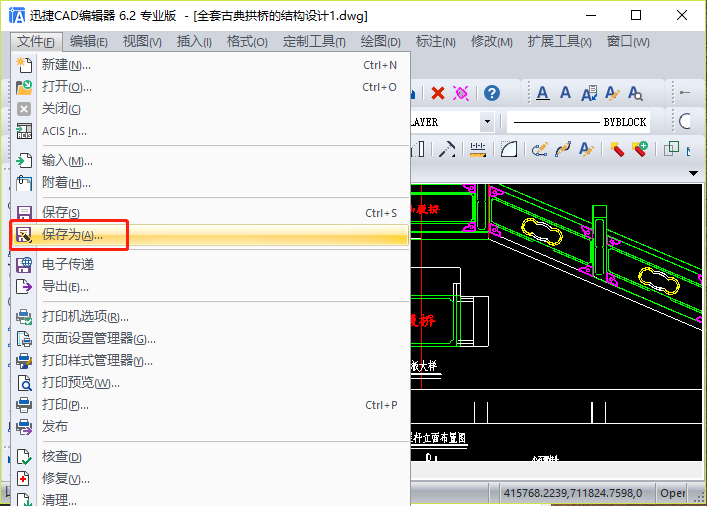Expand the toolbar overflow arrow at right edge
This screenshot has height=506, width=707.
pos(692,172)
